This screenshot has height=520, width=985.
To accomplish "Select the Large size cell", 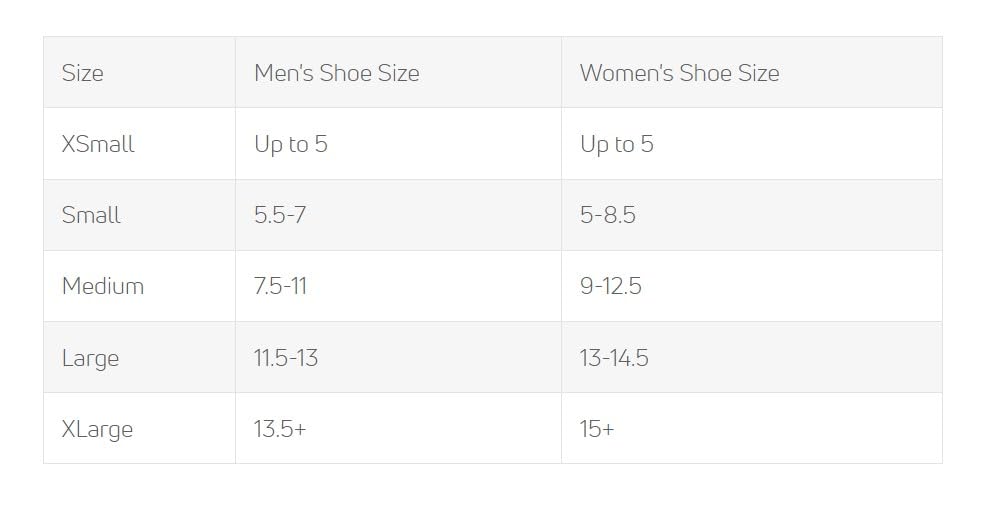I will pyautogui.click(x=90, y=358).
